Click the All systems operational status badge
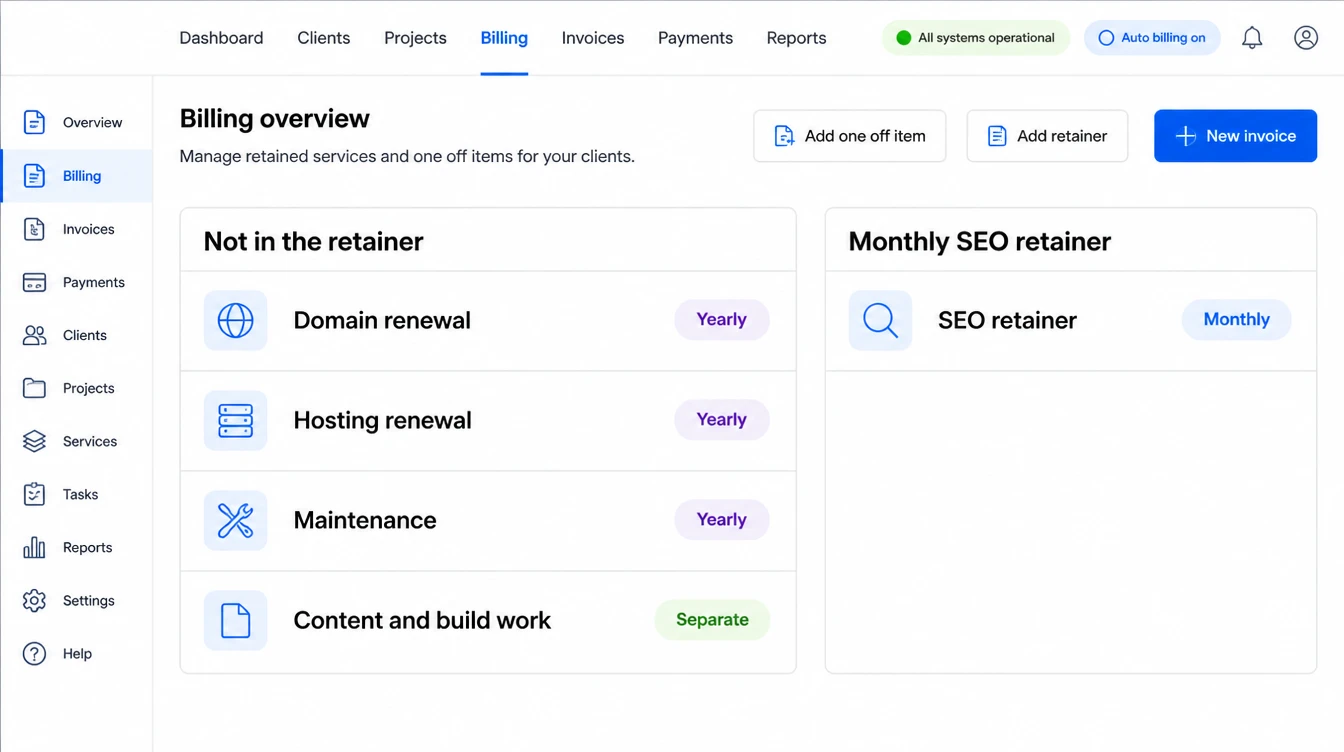 976,38
